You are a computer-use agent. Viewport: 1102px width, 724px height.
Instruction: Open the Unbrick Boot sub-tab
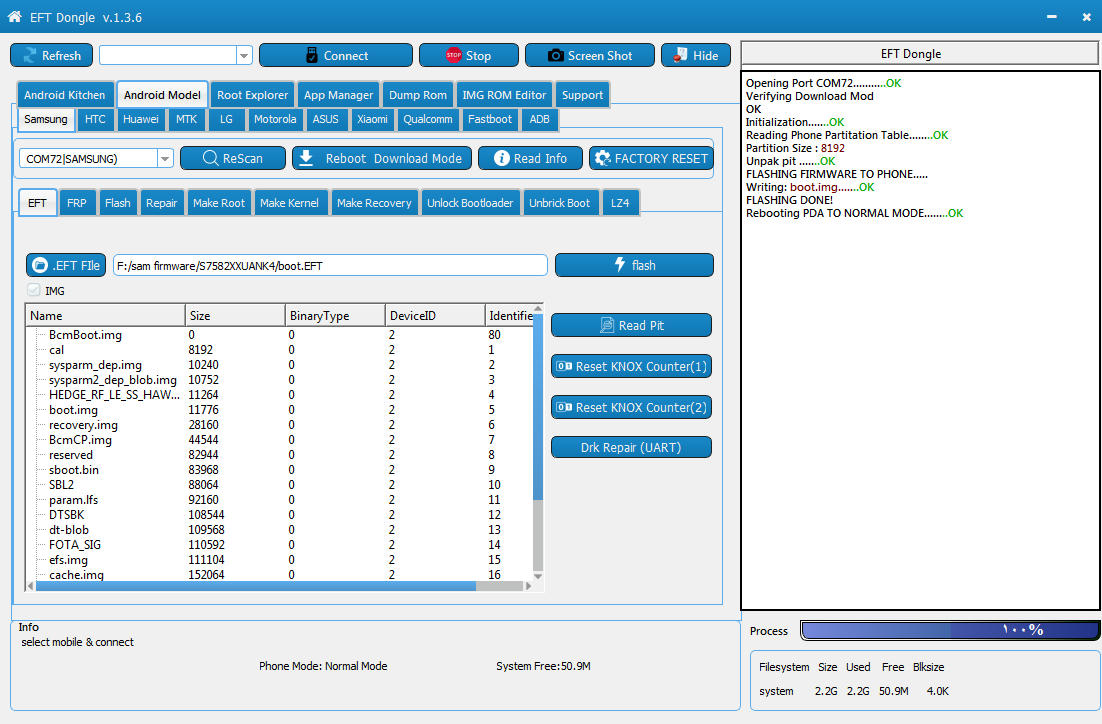point(559,203)
